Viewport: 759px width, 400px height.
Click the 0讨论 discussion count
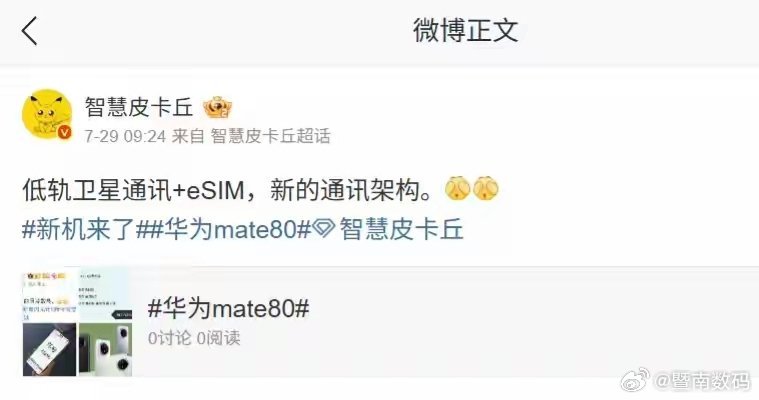[x=169, y=338]
